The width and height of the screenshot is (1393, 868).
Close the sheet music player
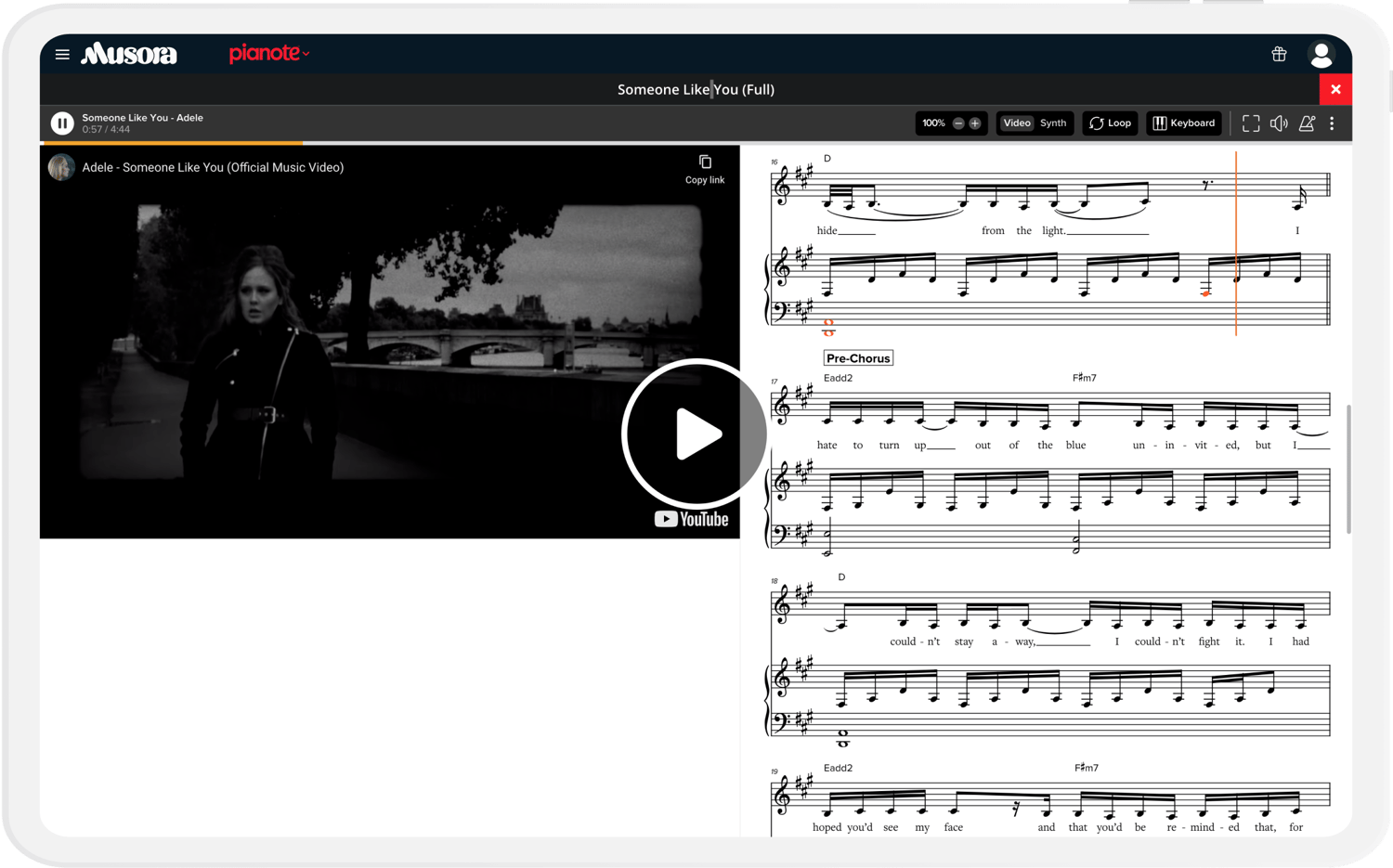tap(1335, 89)
